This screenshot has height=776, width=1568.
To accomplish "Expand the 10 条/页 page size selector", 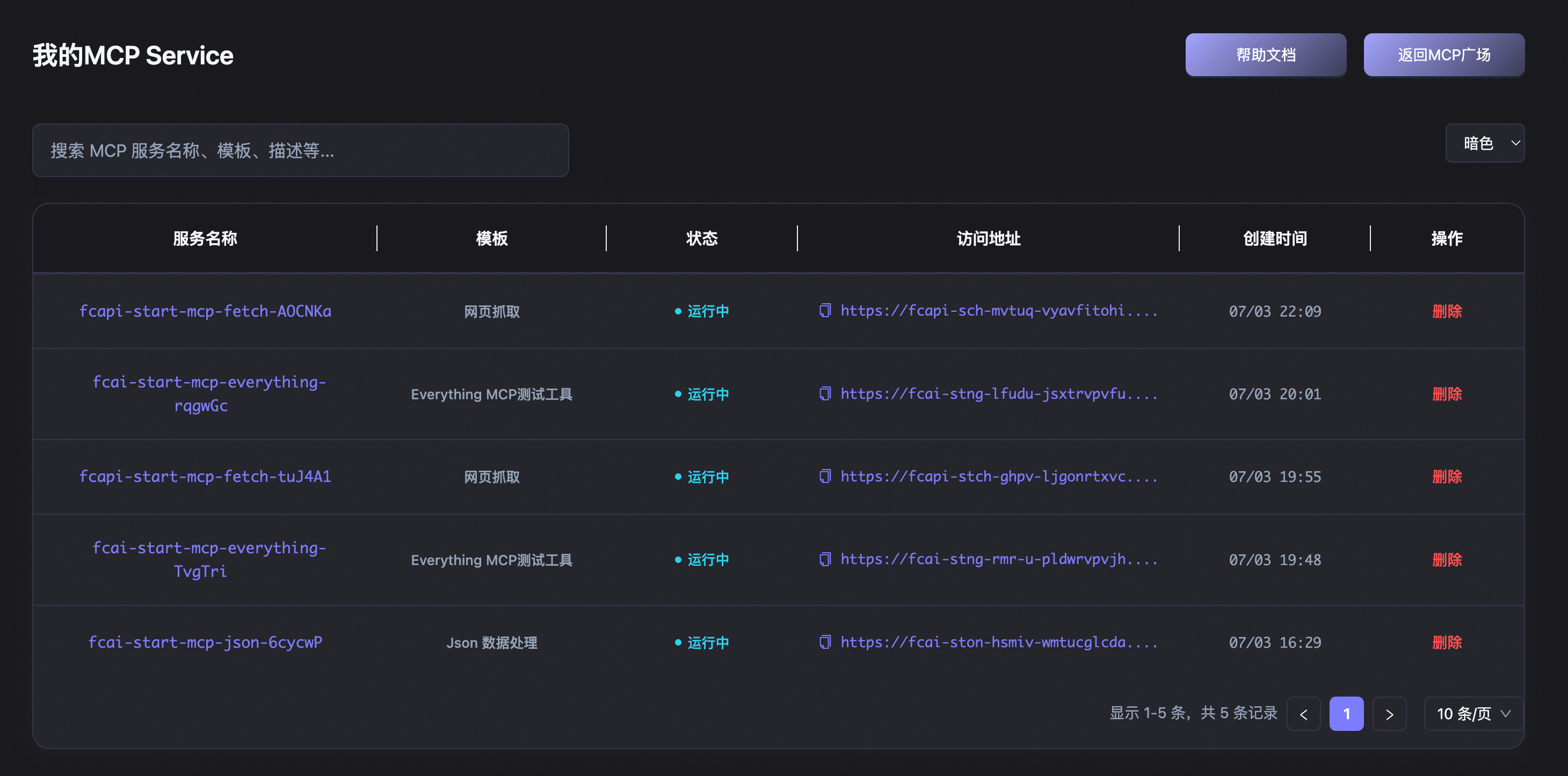I will (x=1473, y=714).
